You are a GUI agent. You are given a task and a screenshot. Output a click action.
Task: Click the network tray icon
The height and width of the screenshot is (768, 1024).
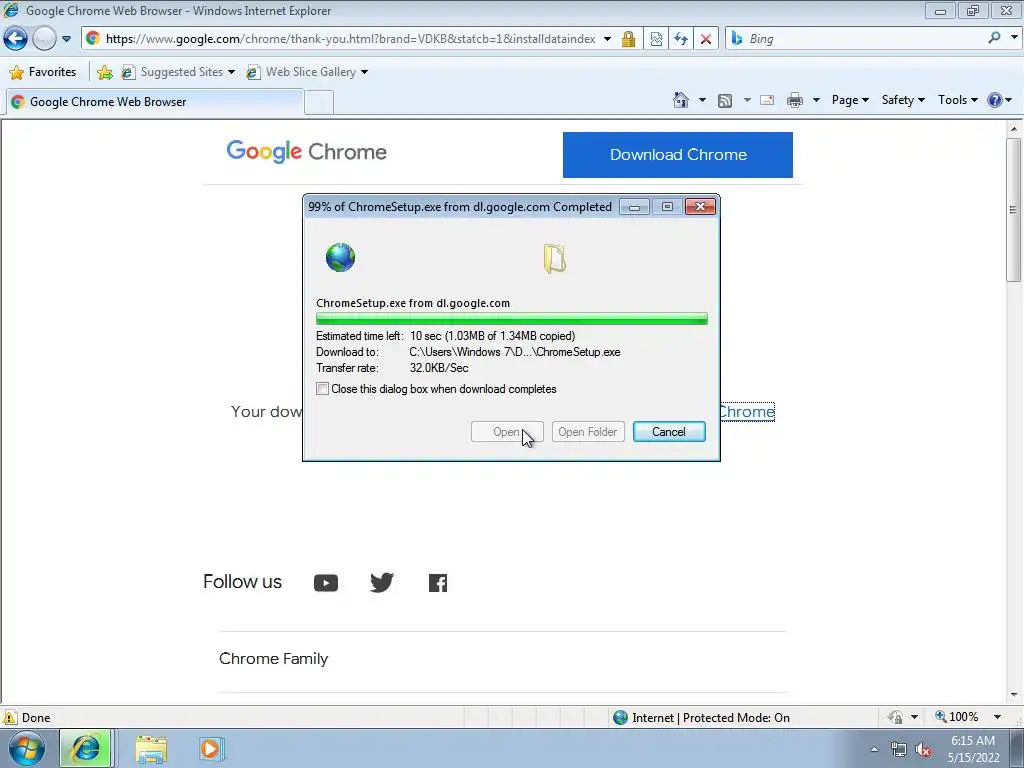(899, 750)
